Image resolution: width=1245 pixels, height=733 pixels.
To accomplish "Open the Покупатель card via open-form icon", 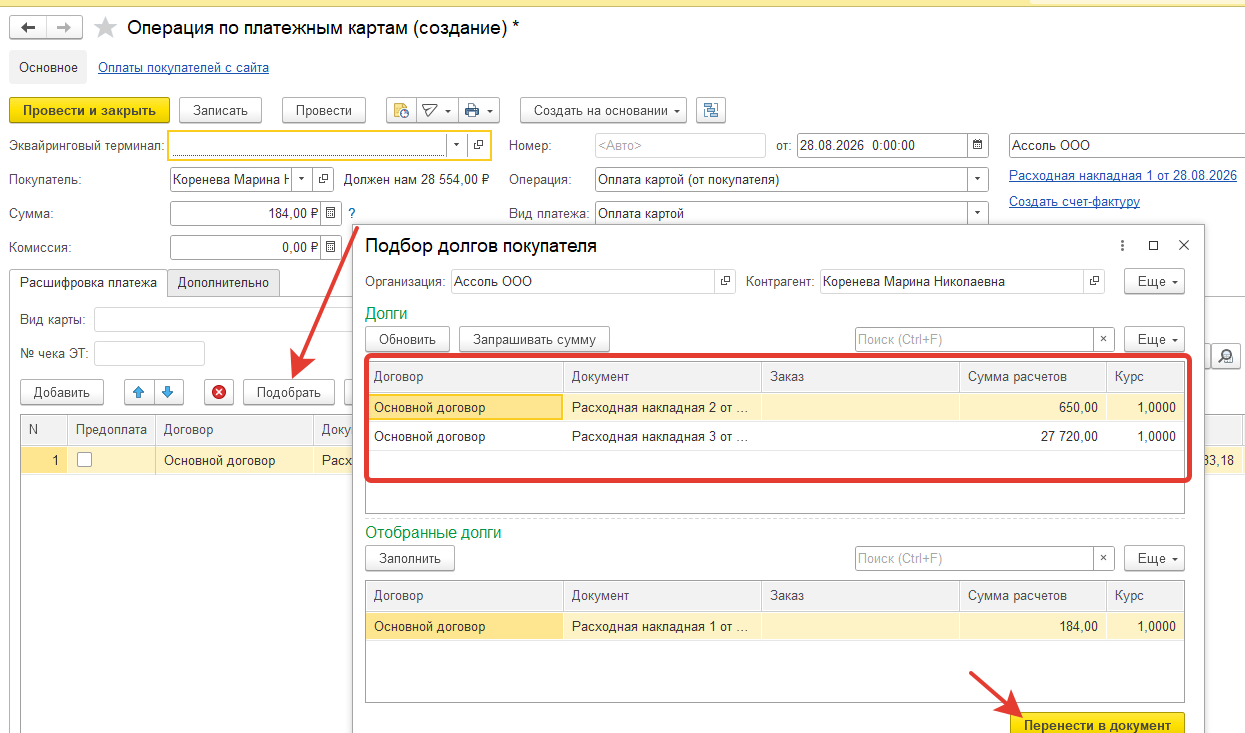I will click(322, 180).
